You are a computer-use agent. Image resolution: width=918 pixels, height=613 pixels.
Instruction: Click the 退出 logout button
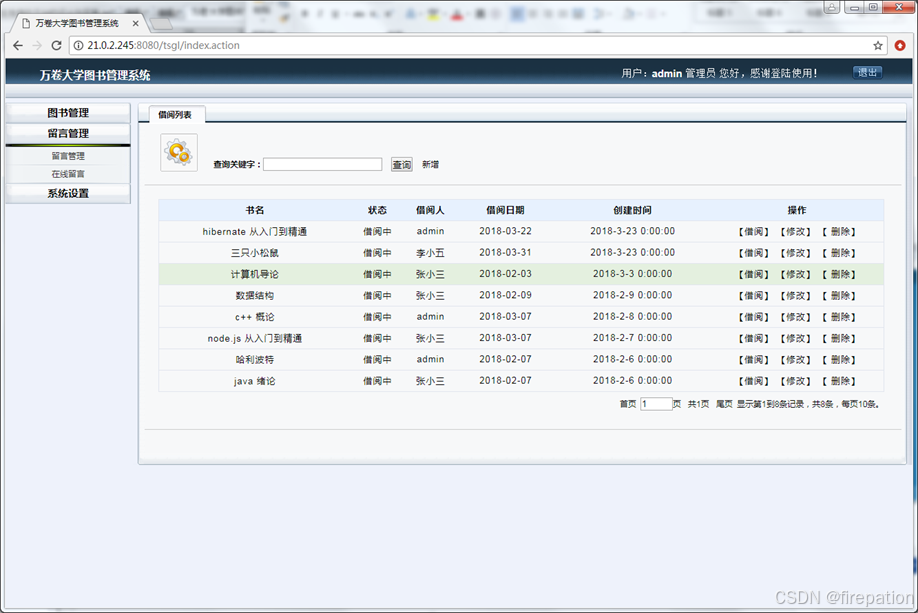[867, 73]
